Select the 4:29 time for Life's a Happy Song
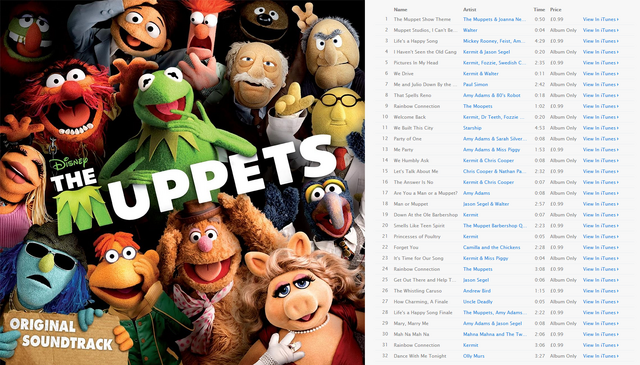 coord(540,41)
